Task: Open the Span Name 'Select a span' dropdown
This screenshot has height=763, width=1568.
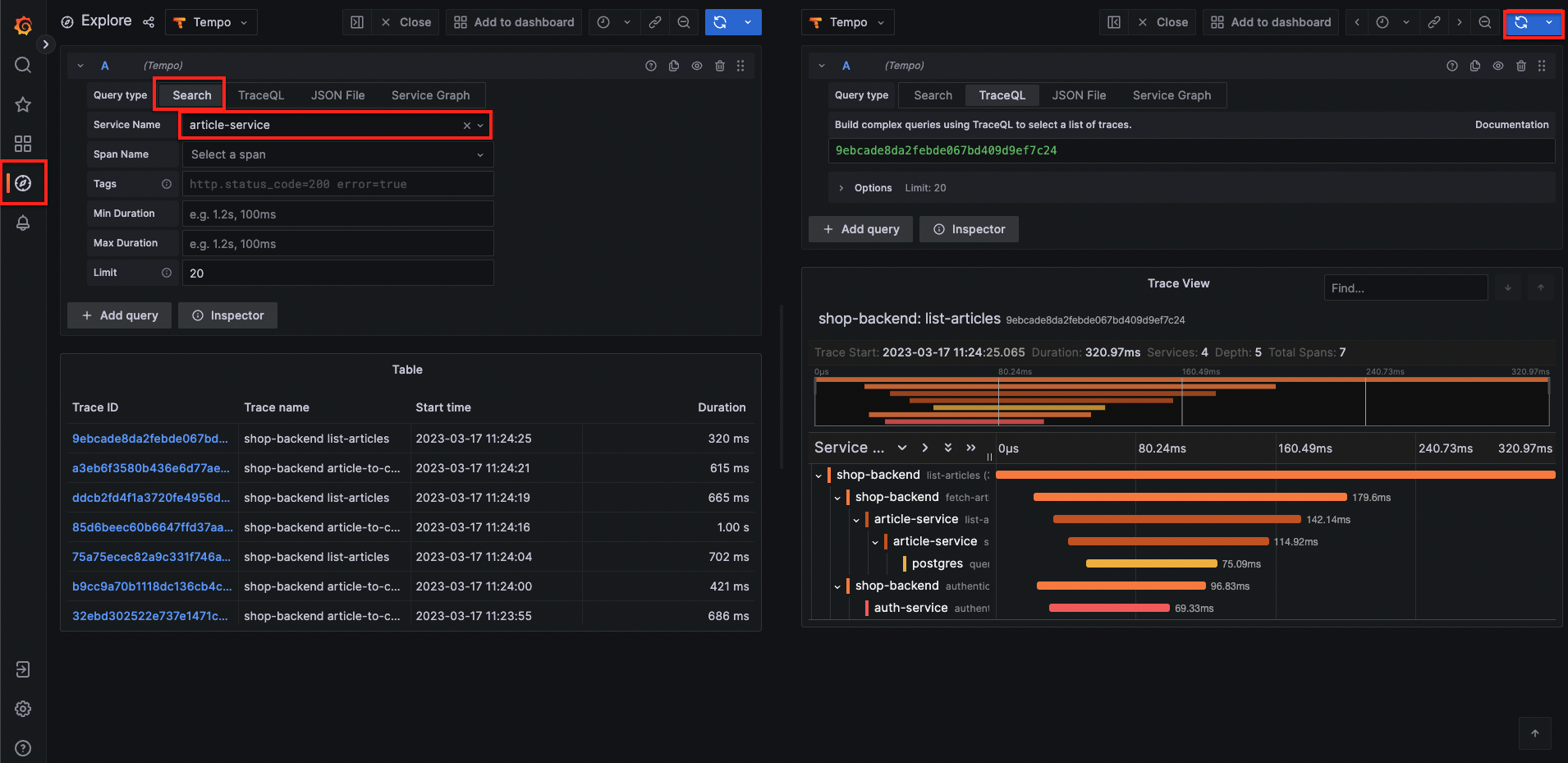Action: coord(337,154)
